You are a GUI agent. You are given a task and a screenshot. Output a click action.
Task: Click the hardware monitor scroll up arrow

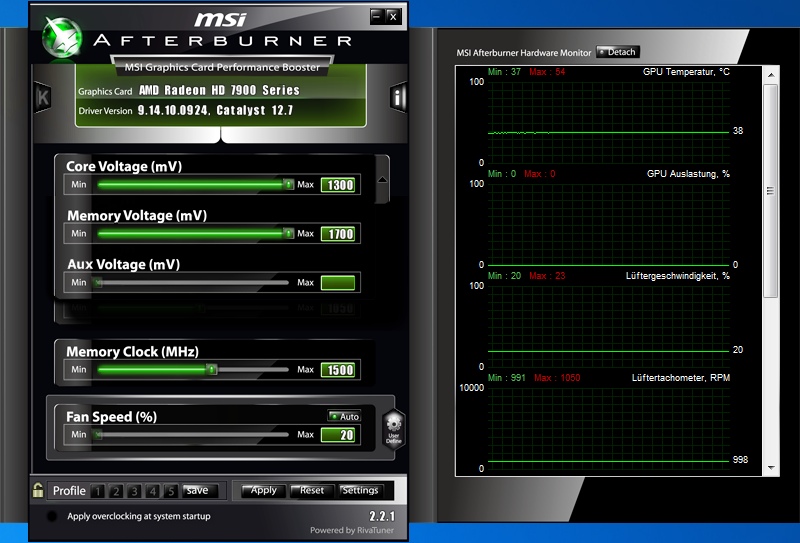(771, 75)
